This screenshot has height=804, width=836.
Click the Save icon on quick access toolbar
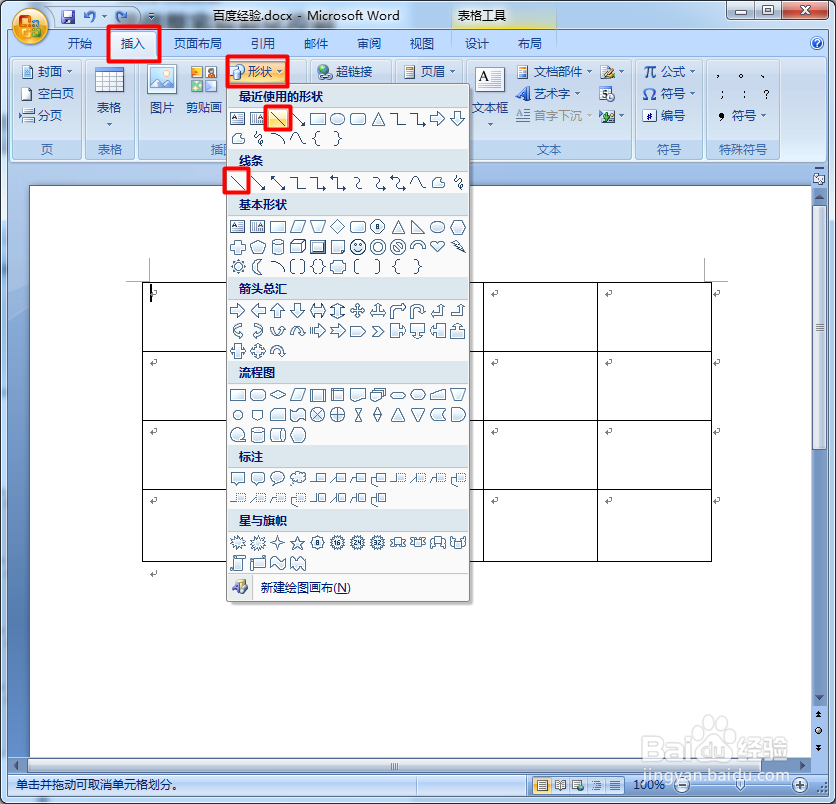(67, 15)
